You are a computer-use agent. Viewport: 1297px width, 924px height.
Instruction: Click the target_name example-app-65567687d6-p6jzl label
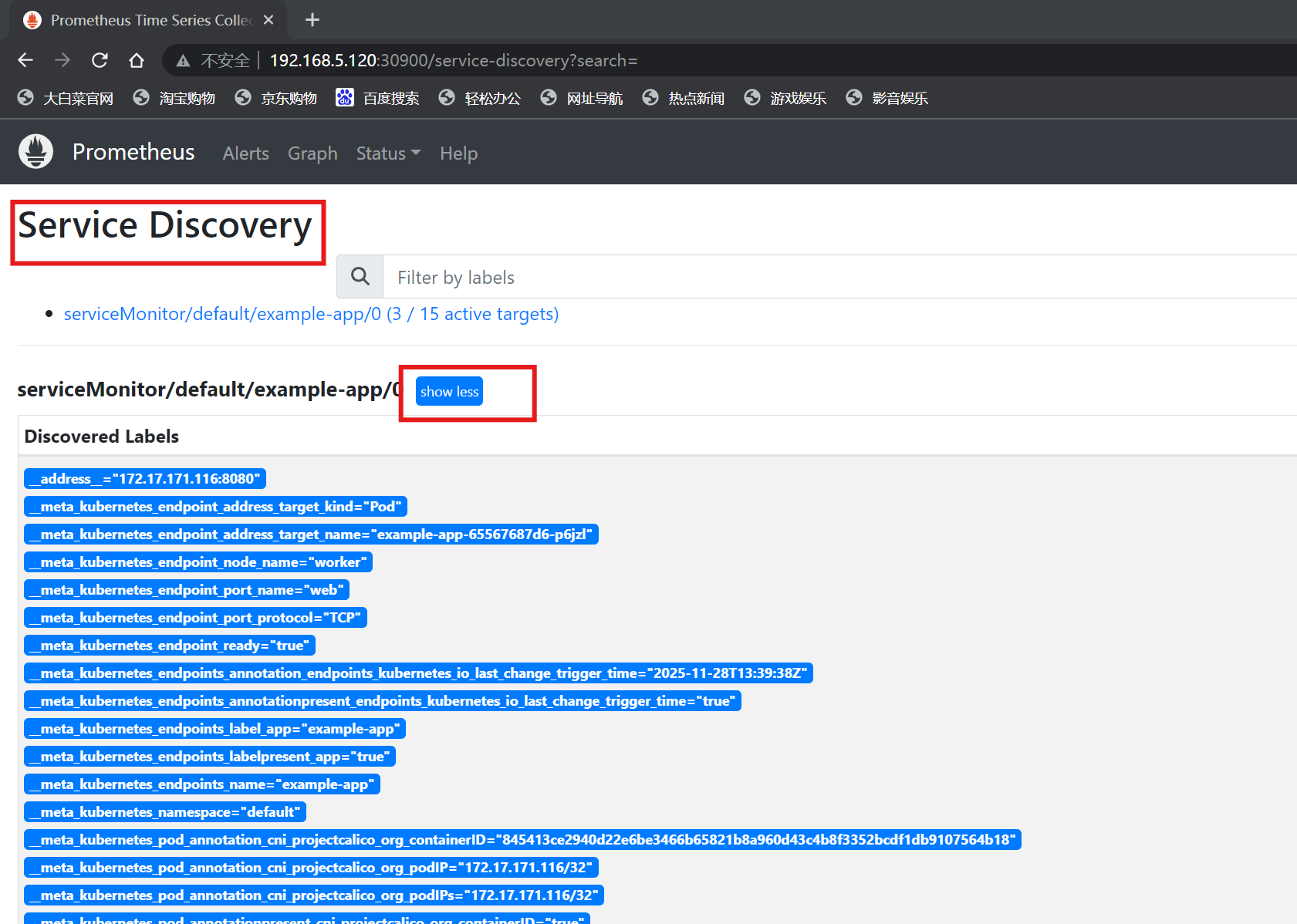pyautogui.click(x=311, y=535)
